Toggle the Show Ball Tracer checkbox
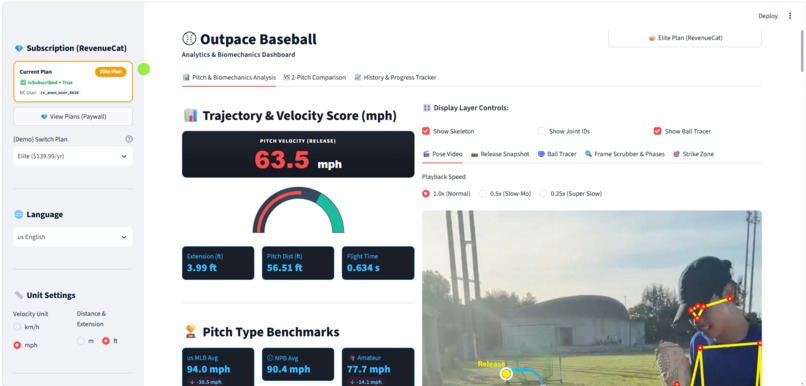The height and width of the screenshot is (386, 806). (x=657, y=131)
